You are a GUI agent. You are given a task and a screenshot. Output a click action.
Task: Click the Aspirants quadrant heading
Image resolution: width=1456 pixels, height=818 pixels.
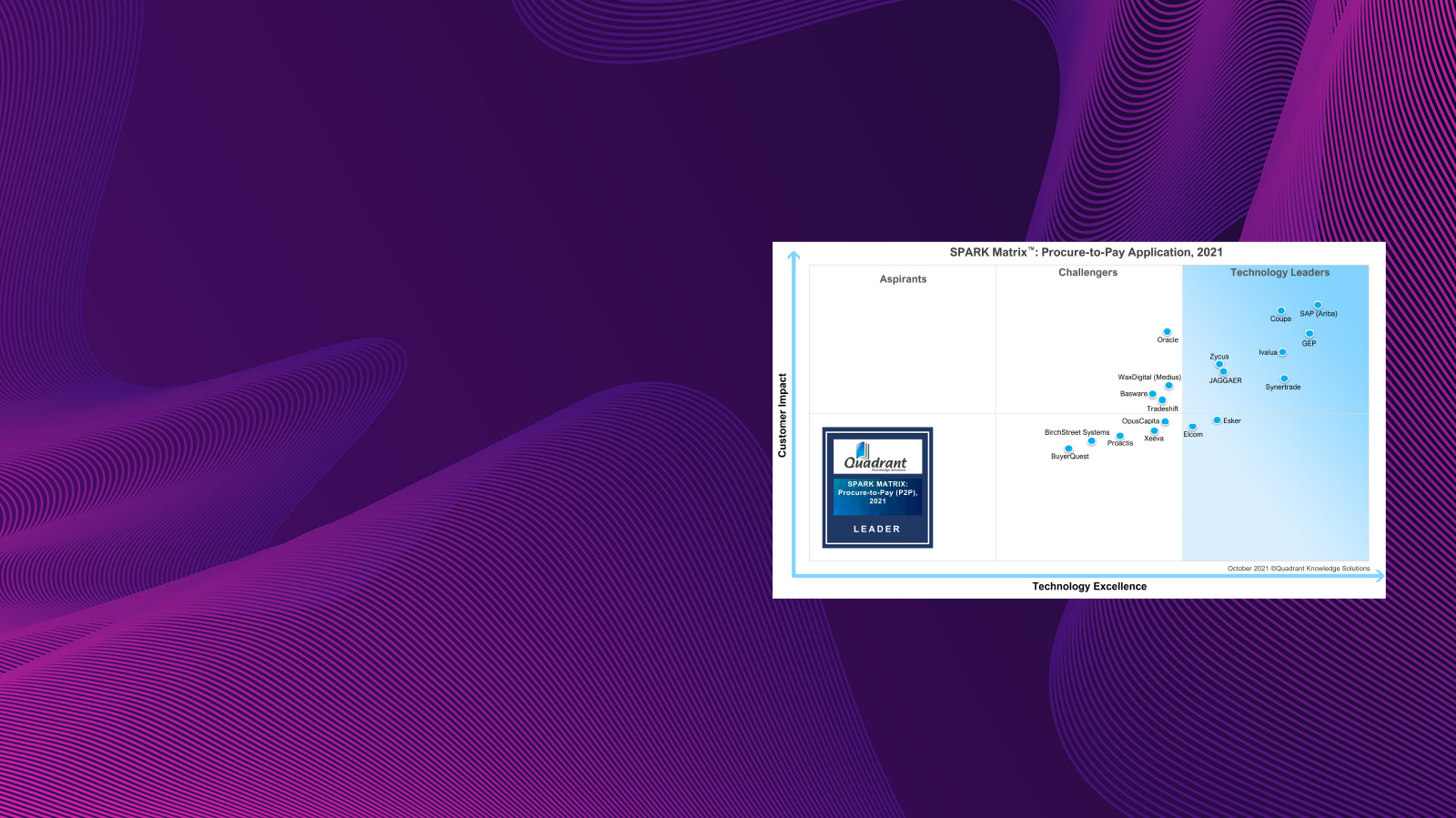[904, 279]
